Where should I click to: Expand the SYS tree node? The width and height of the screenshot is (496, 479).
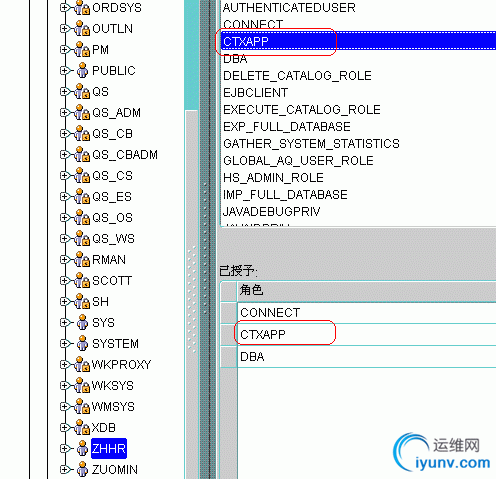64,323
